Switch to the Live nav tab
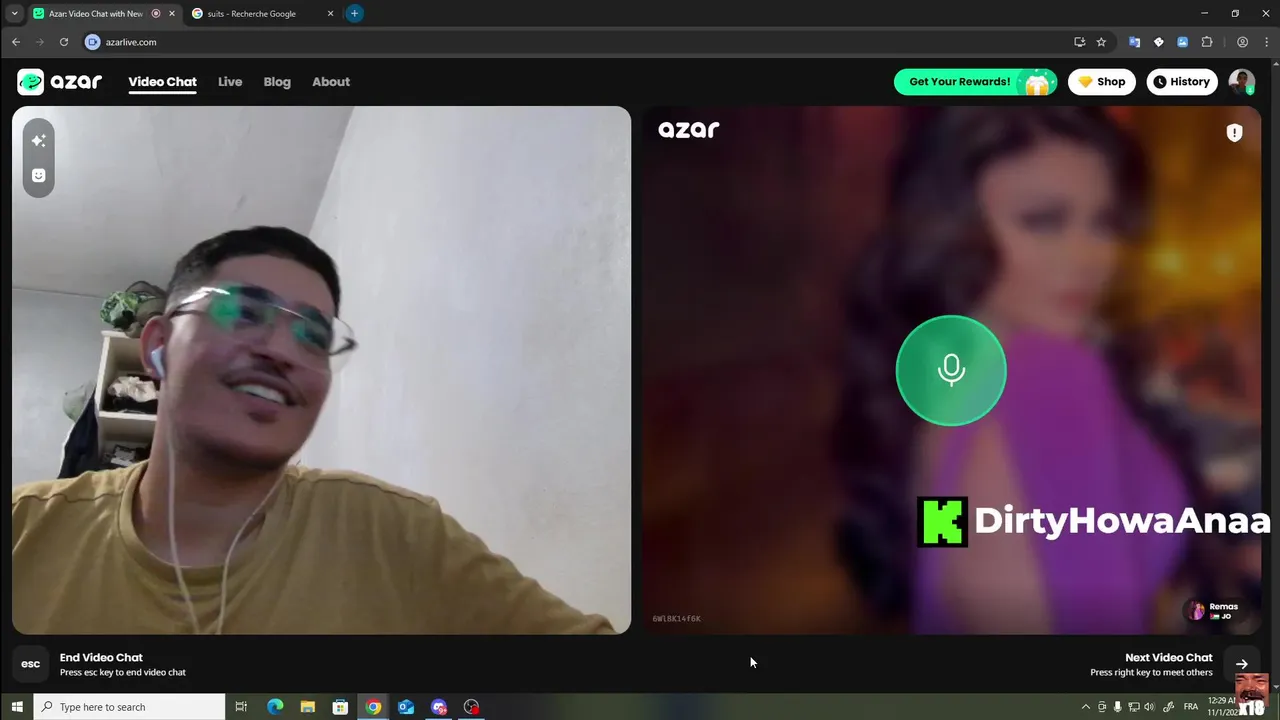The image size is (1280, 720). (230, 82)
